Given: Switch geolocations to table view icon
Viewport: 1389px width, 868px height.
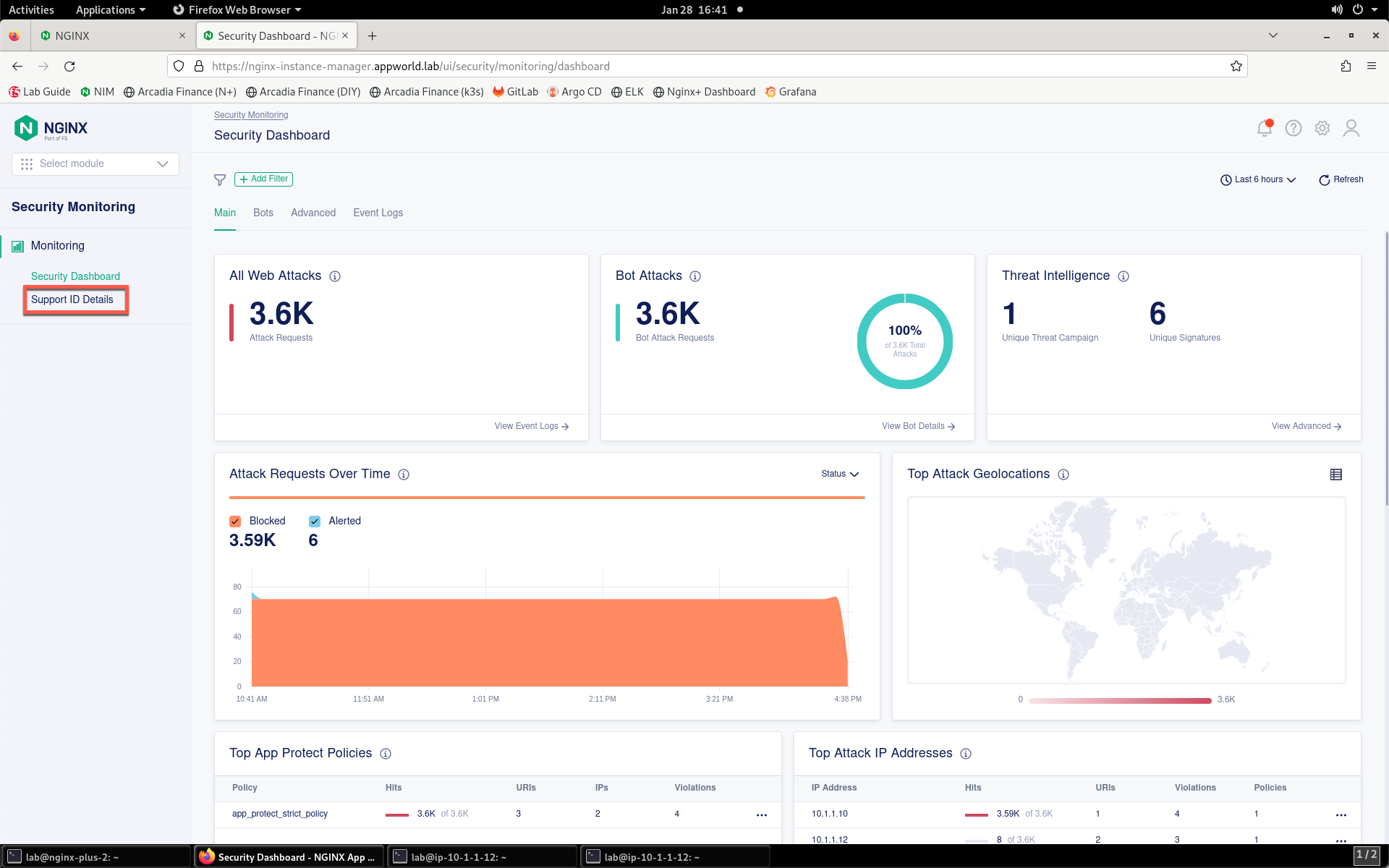Looking at the screenshot, I should point(1336,475).
